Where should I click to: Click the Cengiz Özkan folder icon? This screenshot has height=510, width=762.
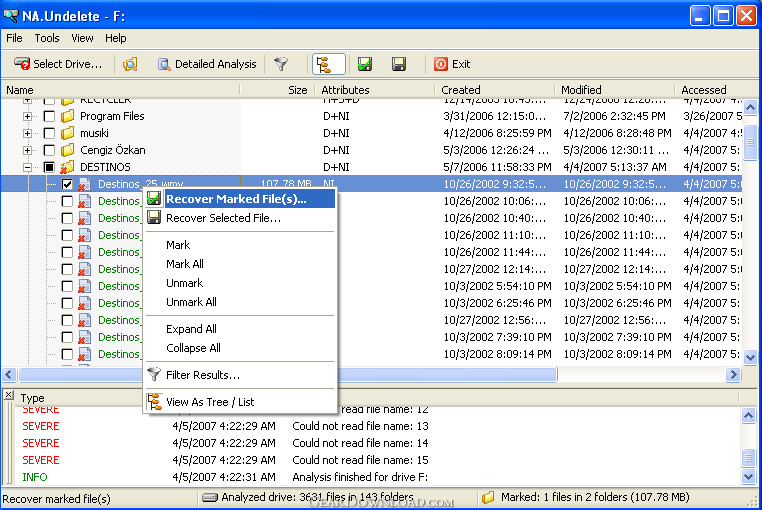(x=68, y=150)
